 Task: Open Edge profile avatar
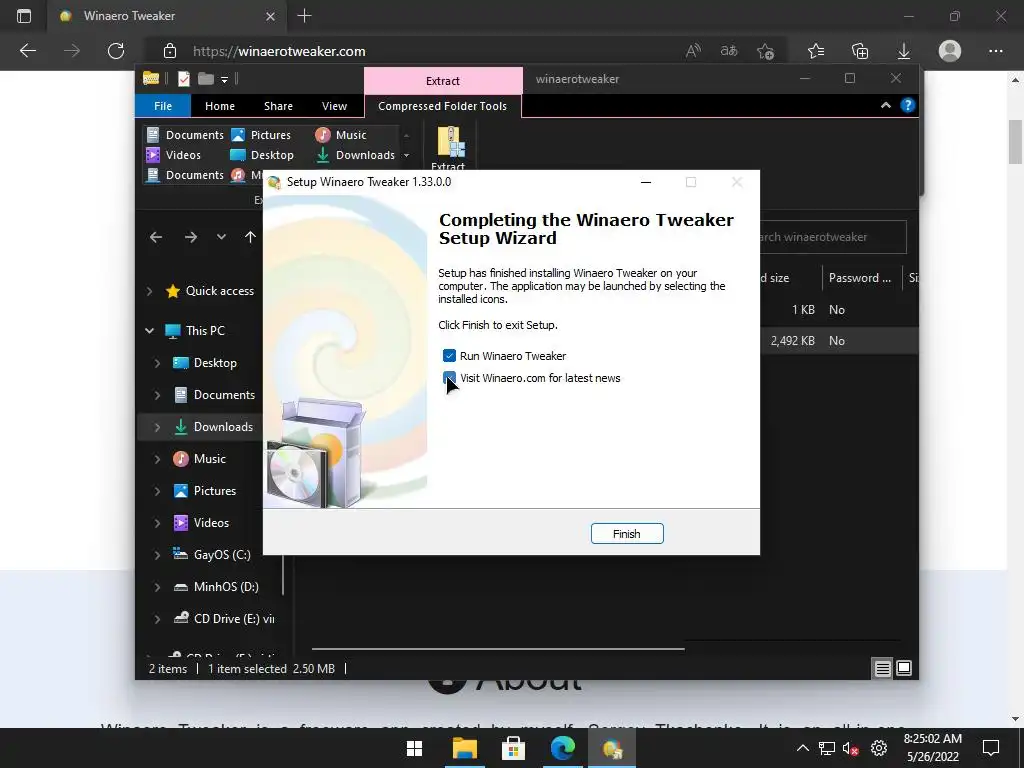(950, 51)
